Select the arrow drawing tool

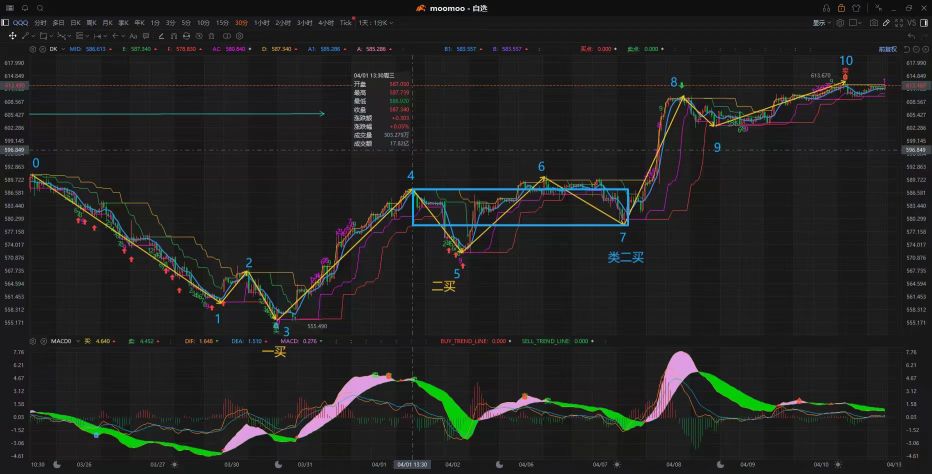115,36
